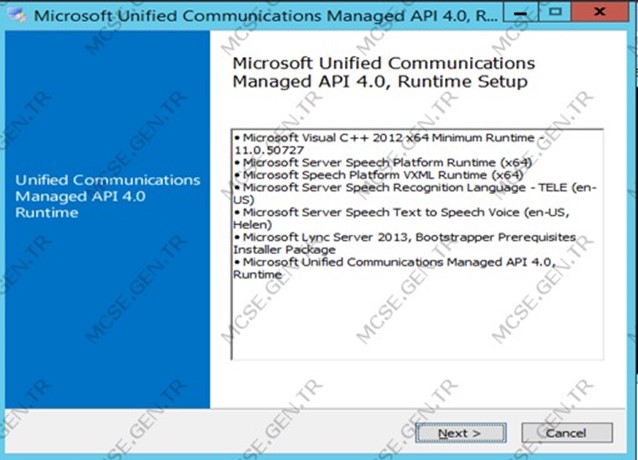
Task: Close the setup window
Action: pyautogui.click(x=599, y=12)
